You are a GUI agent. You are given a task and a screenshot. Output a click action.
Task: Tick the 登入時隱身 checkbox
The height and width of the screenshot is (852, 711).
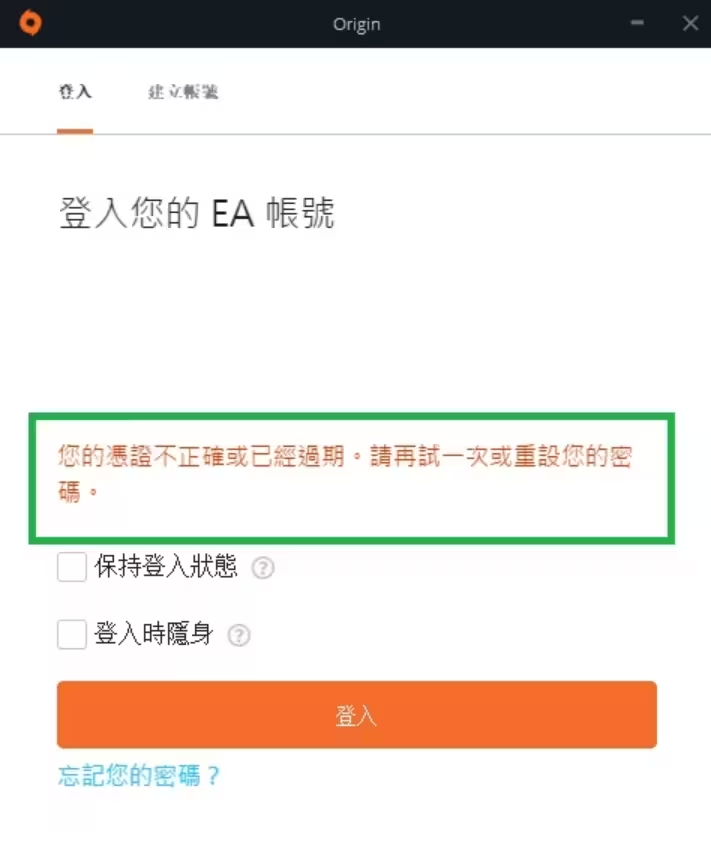[72, 634]
